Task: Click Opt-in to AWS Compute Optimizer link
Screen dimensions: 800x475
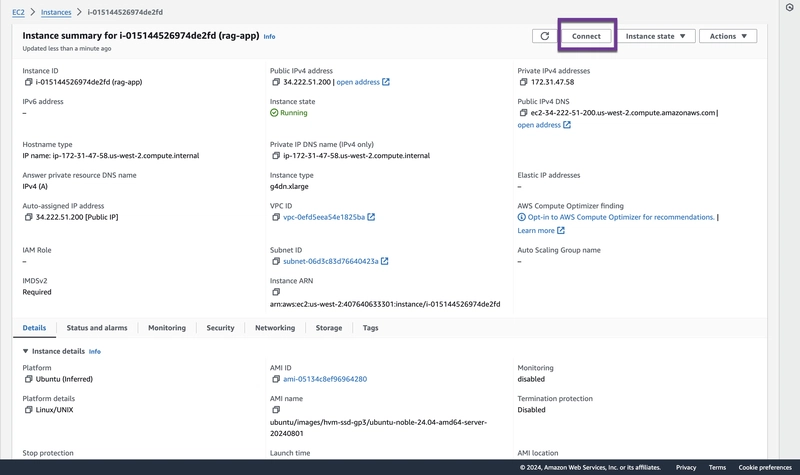Action: (621, 217)
